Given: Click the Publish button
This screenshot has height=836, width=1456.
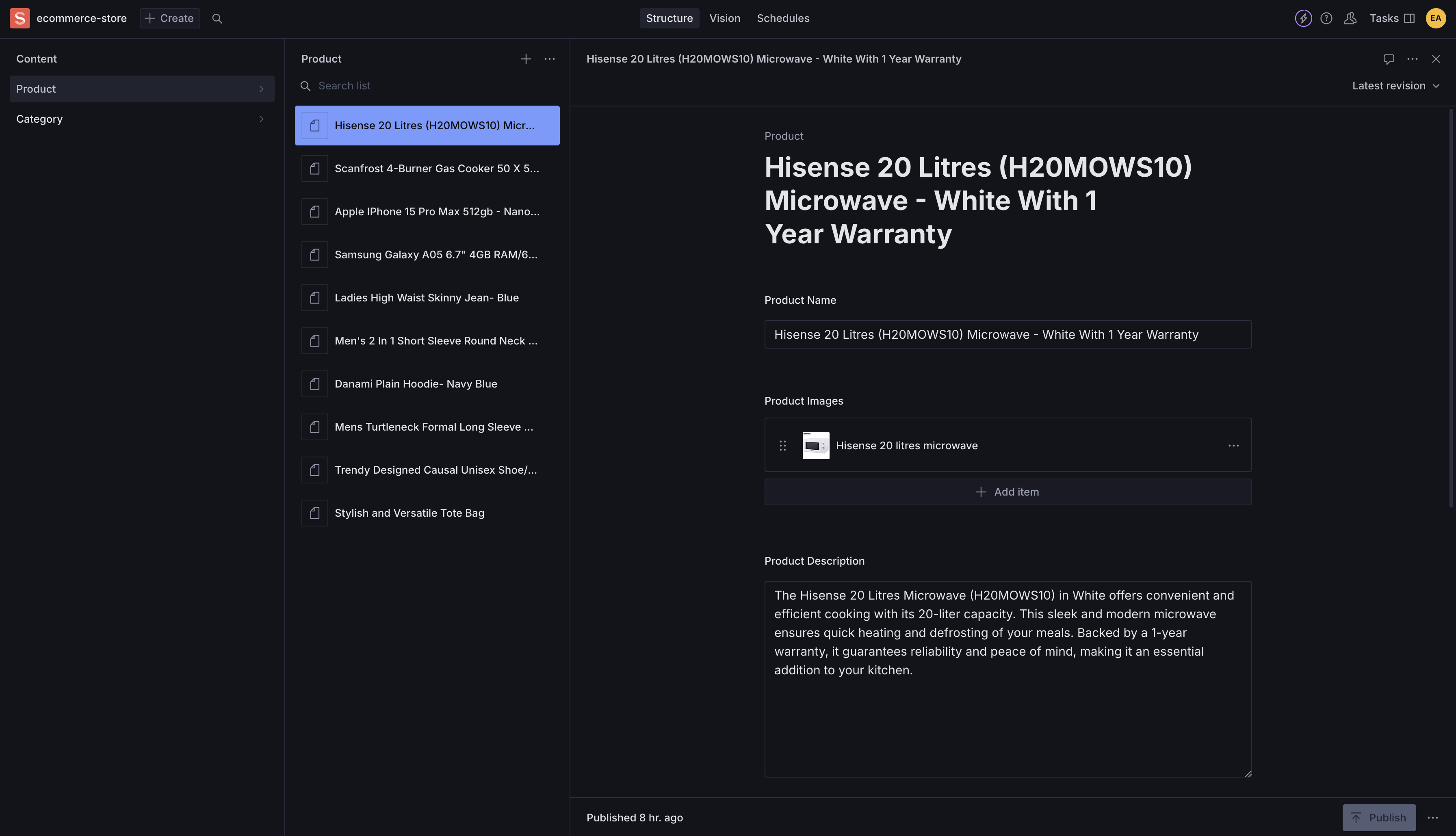Looking at the screenshot, I should pos(1378,818).
